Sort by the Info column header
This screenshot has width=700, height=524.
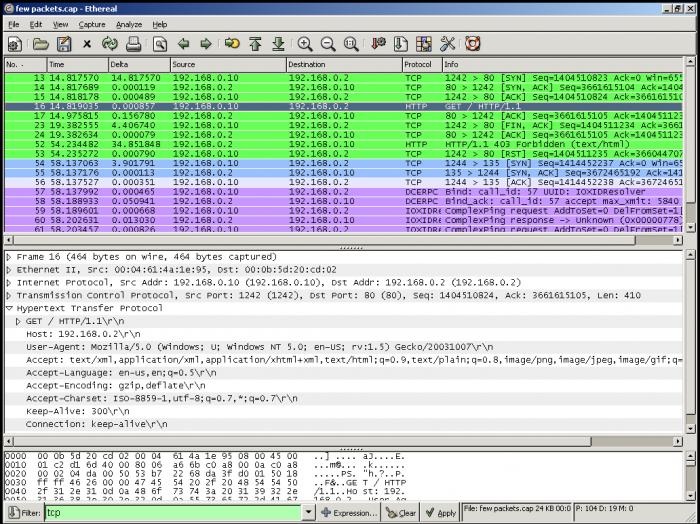pos(562,65)
